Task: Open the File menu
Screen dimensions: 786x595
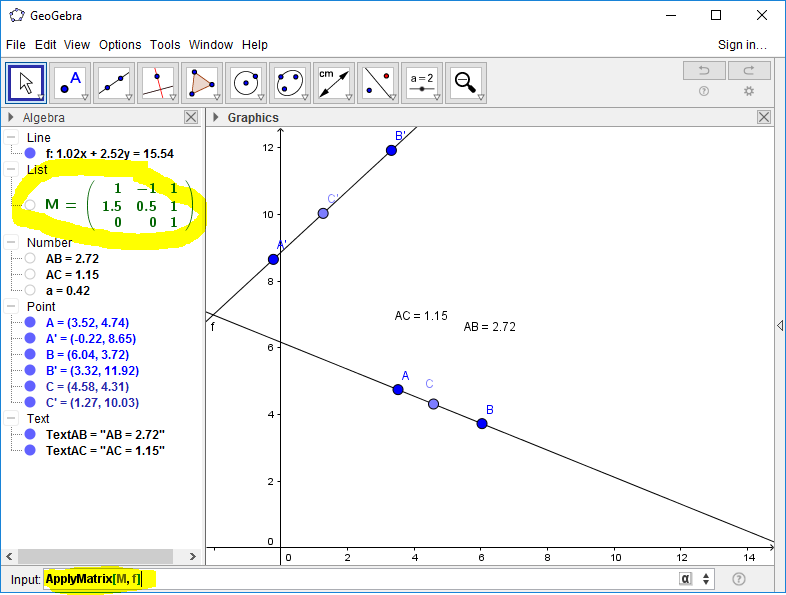Action: 16,45
